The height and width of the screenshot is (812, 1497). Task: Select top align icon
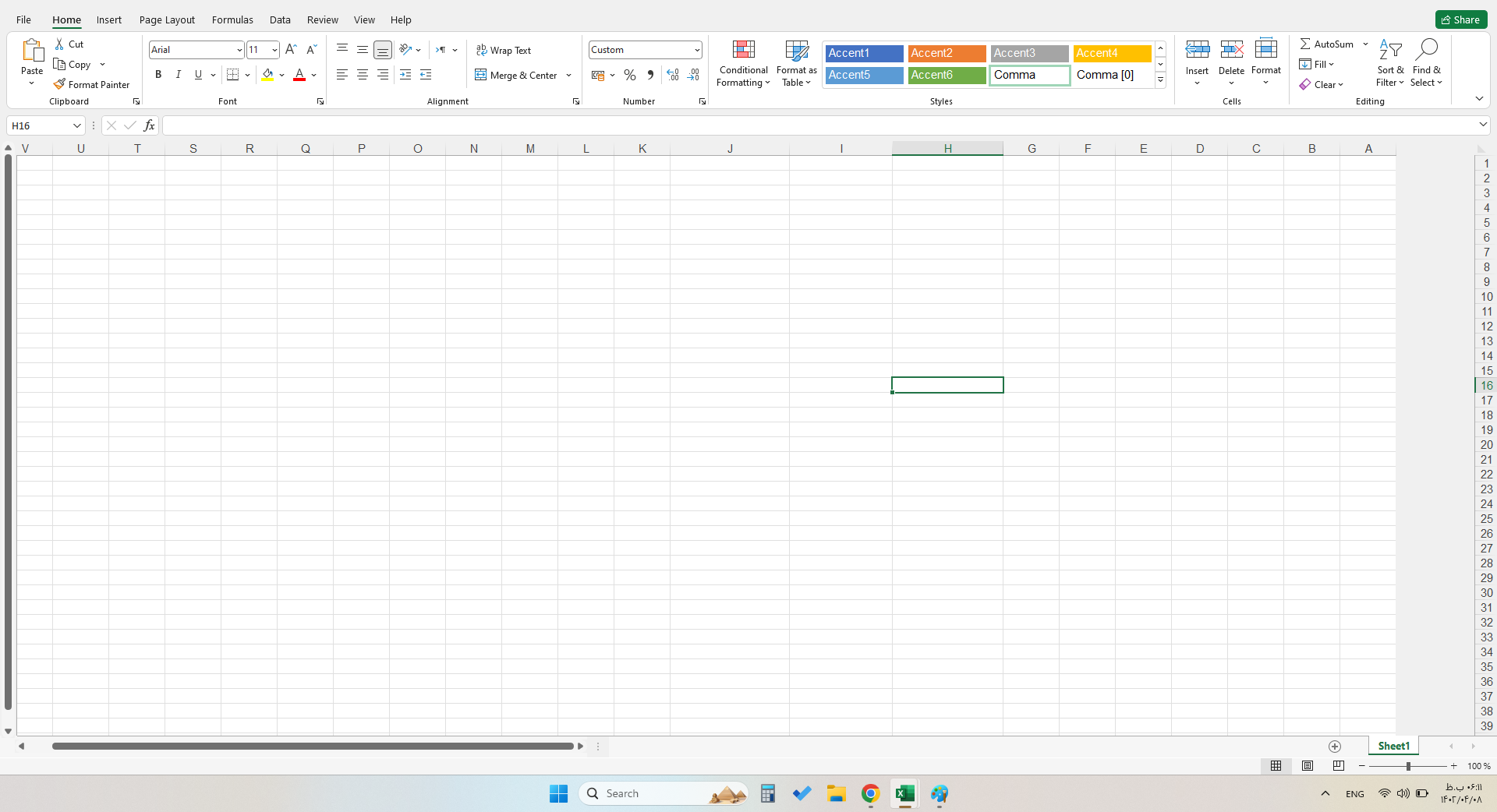point(342,50)
